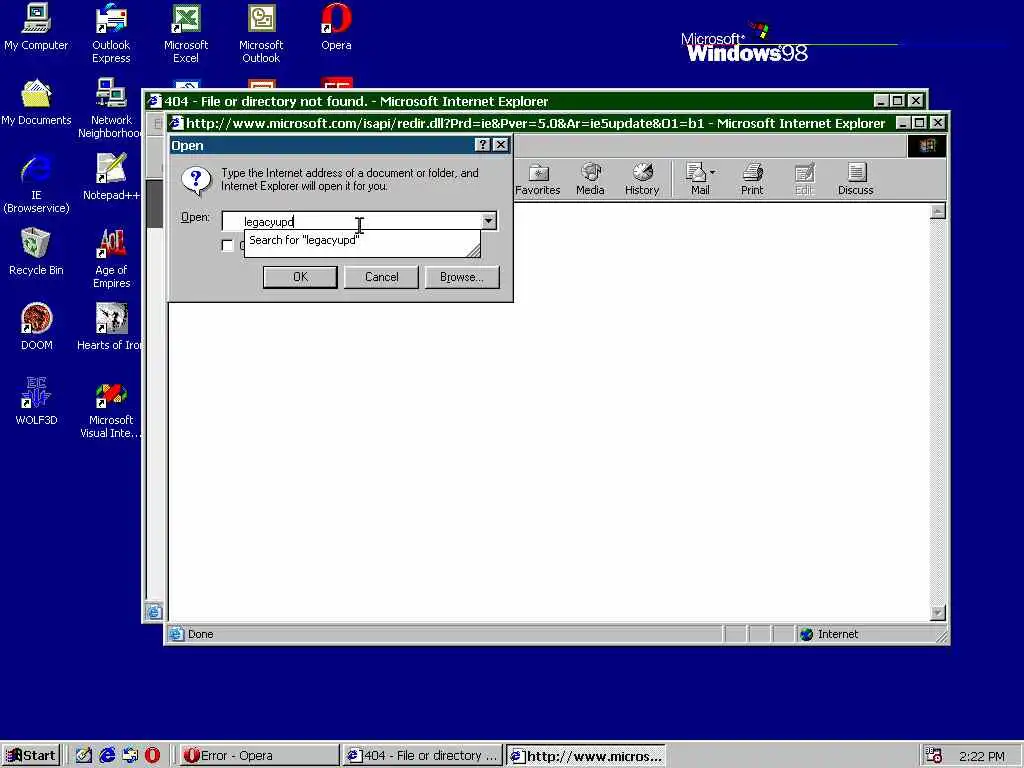The height and width of the screenshot is (768, 1024).
Task: Click the Open dialog help button
Action: coord(482,145)
